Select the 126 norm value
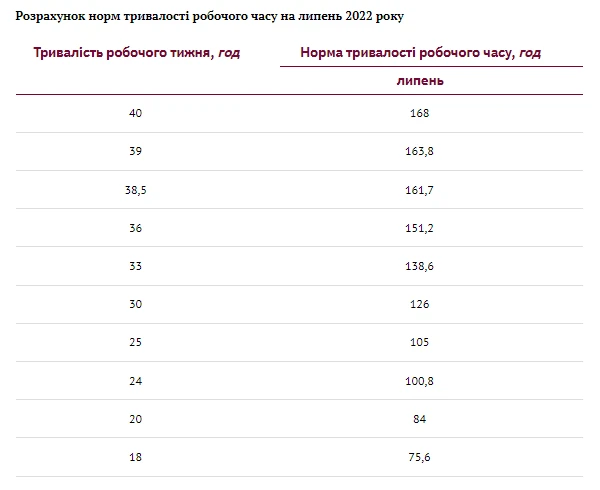Screen dimensions: 600x490 point(420,305)
